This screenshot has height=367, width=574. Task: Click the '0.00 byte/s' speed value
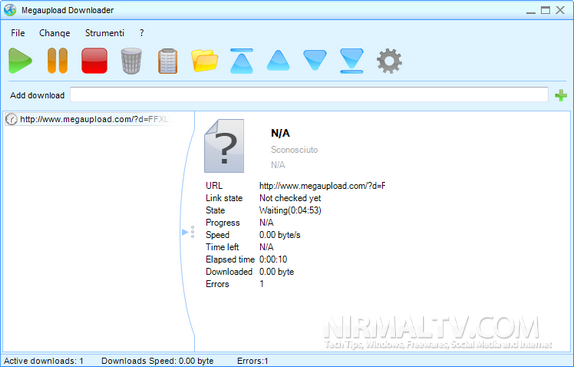280,235
